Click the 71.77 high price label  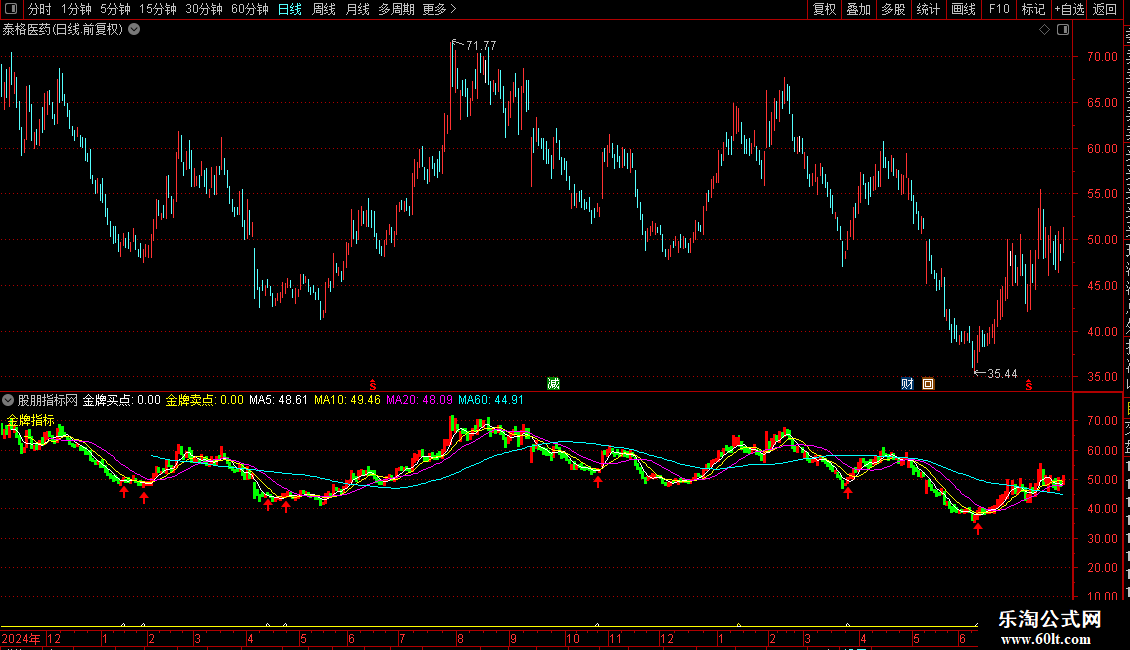coord(481,45)
